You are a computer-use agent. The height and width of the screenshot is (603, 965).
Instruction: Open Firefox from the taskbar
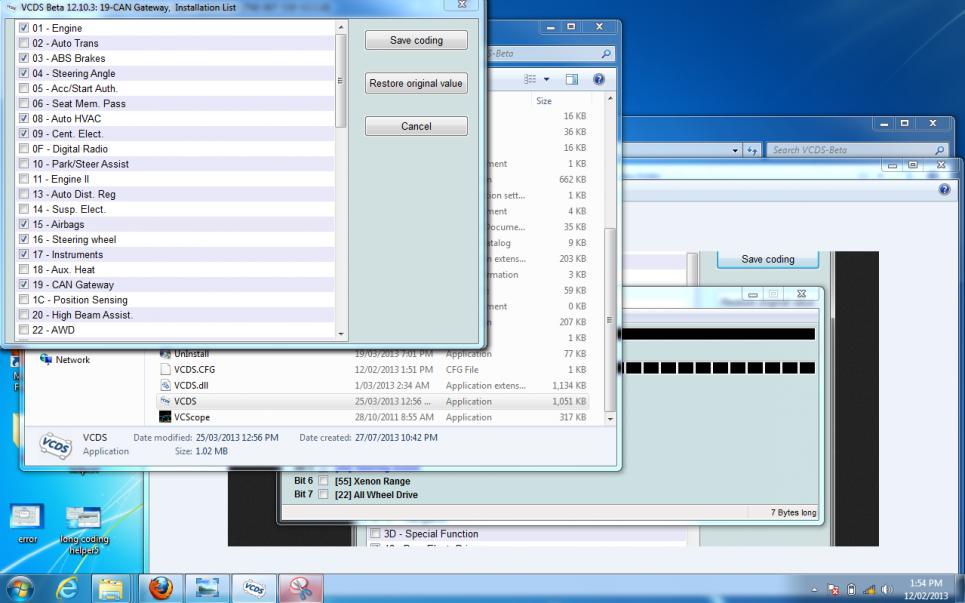click(x=161, y=588)
